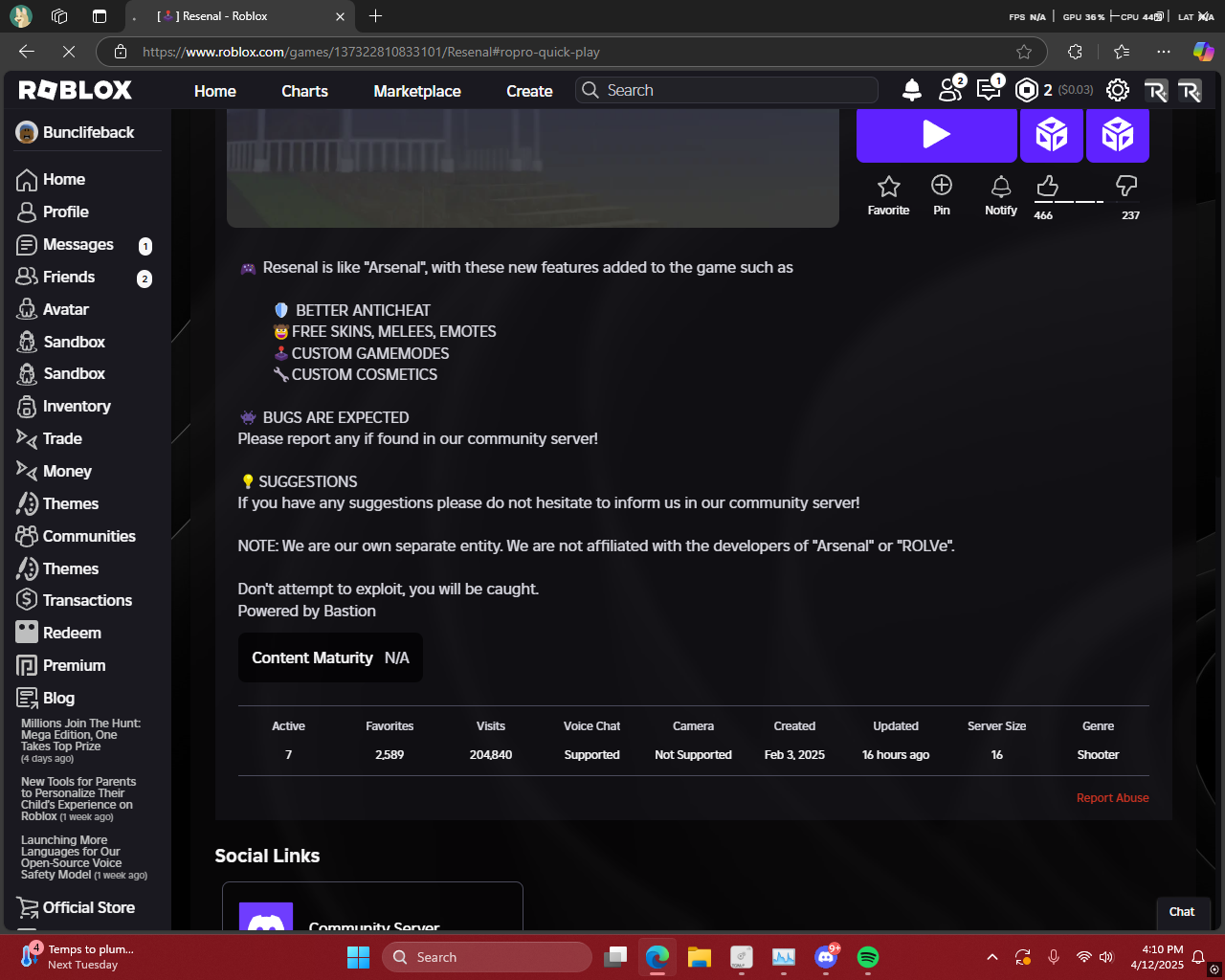Open Communities in the sidebar
Screen dimensions: 1225x980
(77, 537)
